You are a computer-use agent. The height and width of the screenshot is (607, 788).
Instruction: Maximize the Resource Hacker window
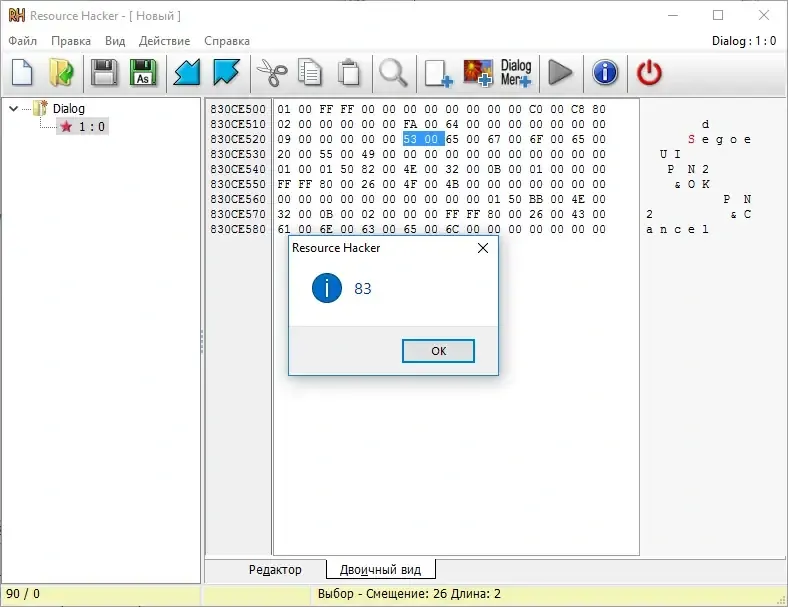718,16
